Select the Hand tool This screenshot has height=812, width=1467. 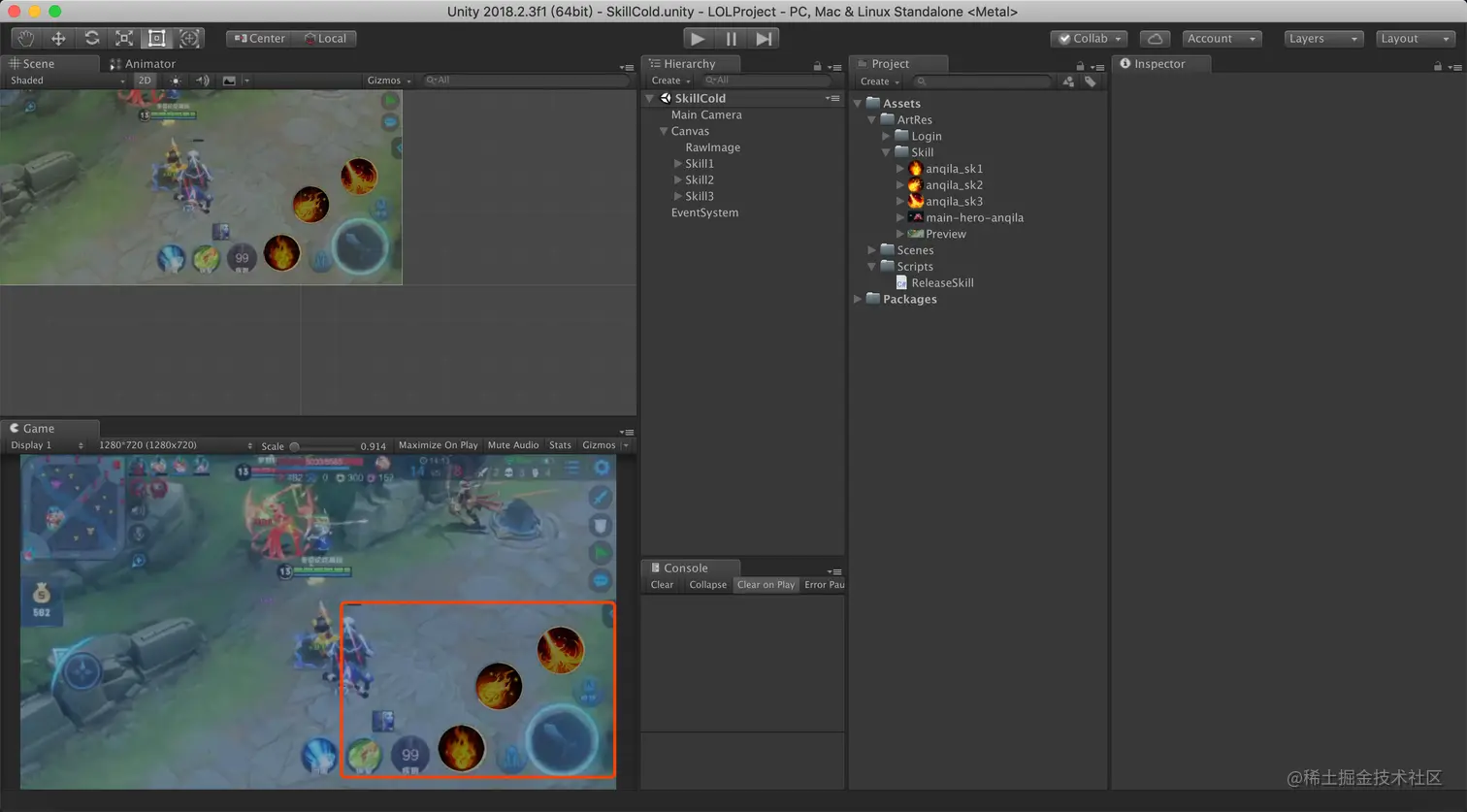click(x=26, y=38)
